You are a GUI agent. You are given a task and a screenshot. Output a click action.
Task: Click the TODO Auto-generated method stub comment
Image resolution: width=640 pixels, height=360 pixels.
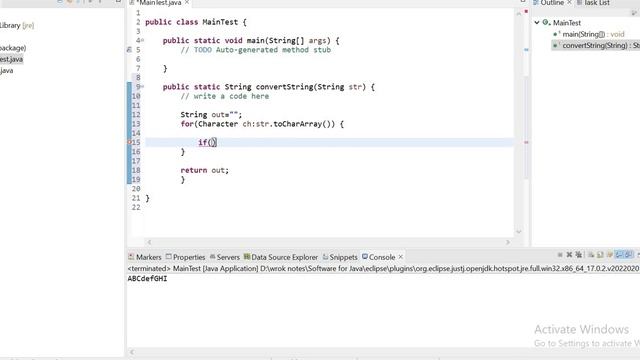tap(256, 50)
